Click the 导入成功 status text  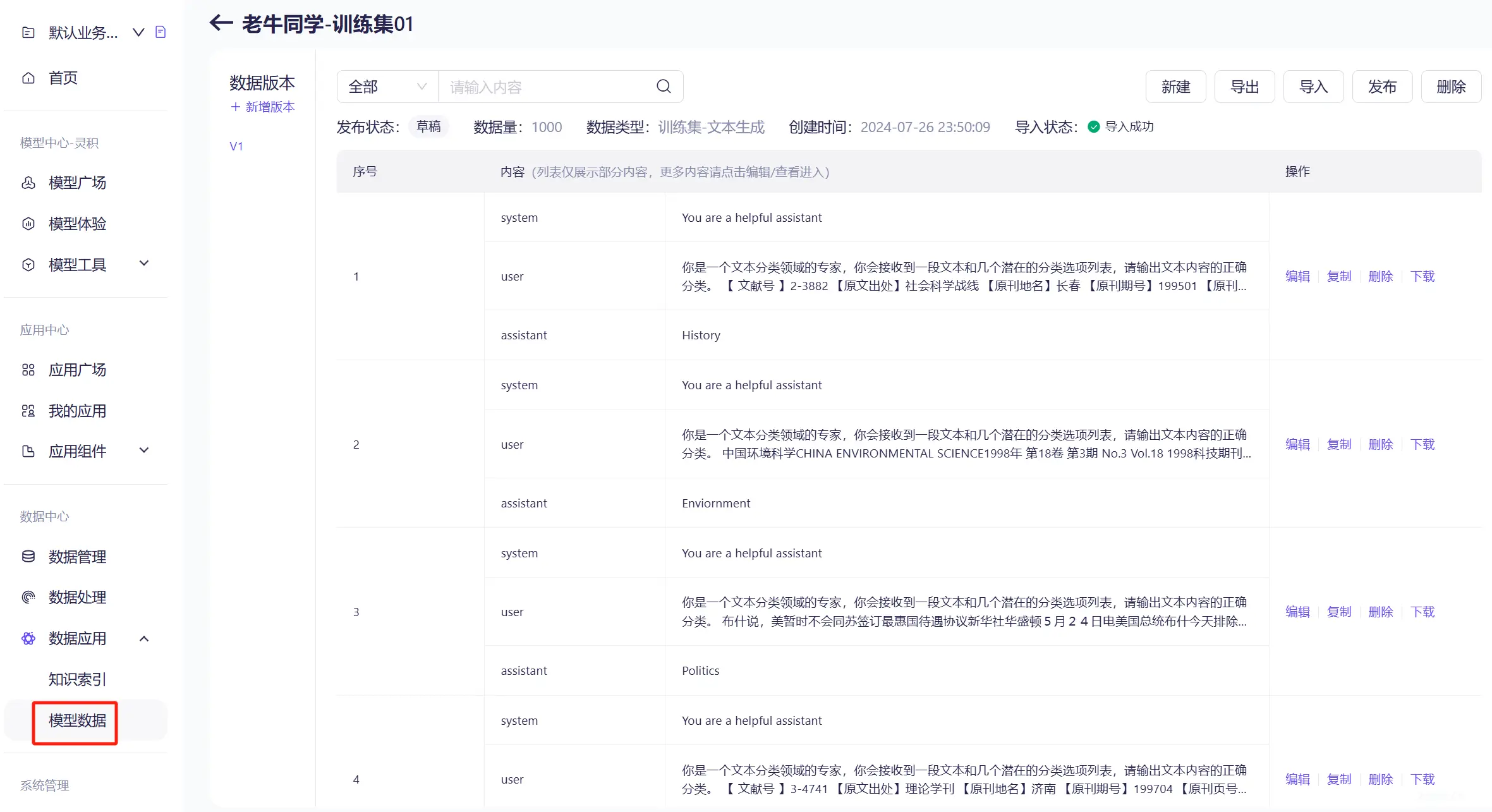(1129, 126)
